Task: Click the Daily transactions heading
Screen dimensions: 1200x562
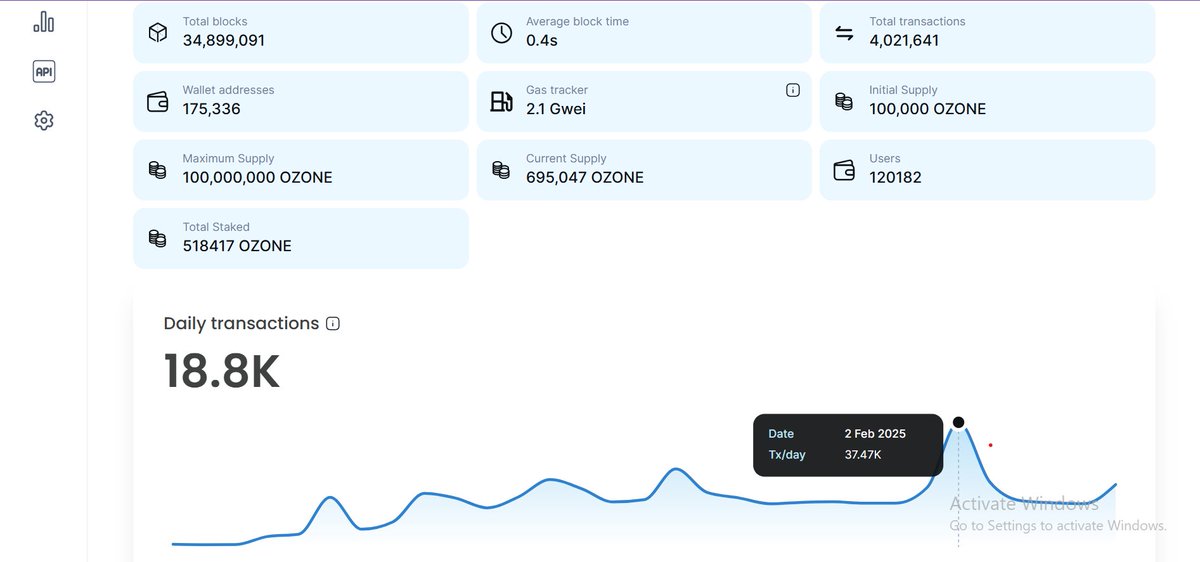Action: [x=241, y=324]
